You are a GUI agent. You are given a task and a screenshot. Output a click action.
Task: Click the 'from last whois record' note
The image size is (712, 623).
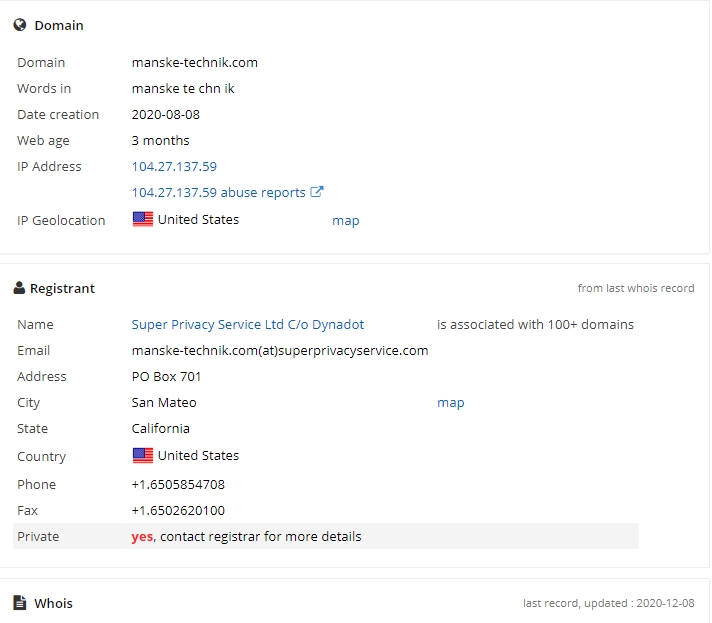coord(635,288)
